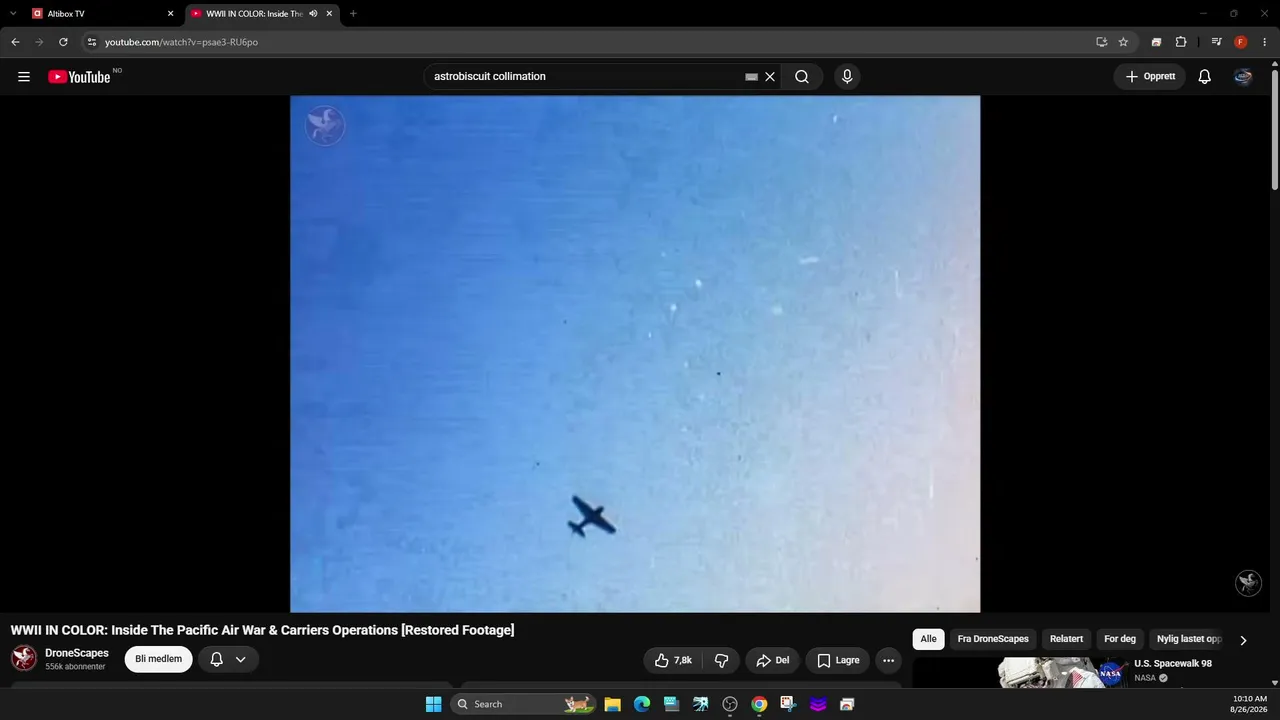Reload the current page
This screenshot has width=1280, height=720.
pyautogui.click(x=63, y=42)
